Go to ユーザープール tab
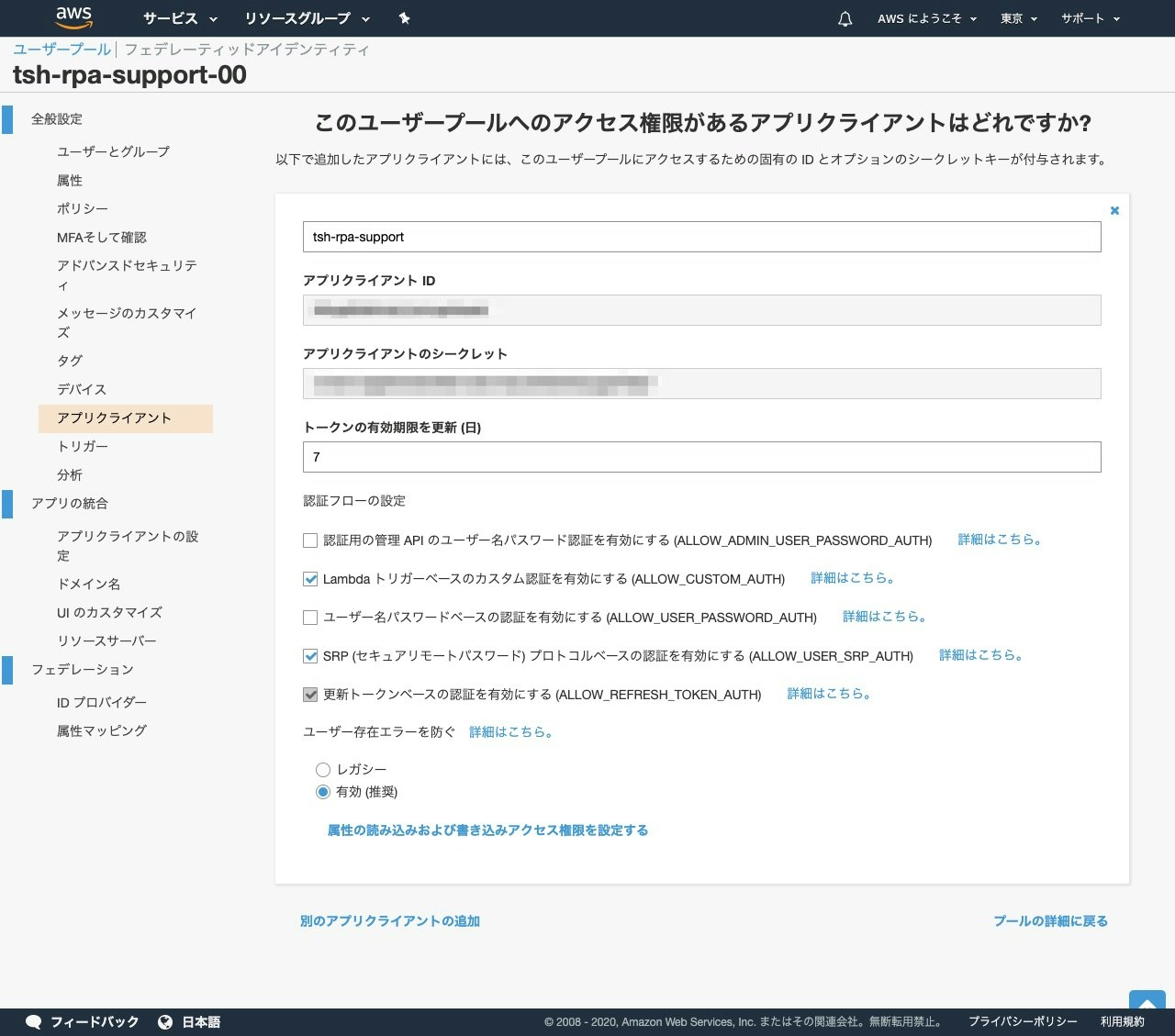Image resolution: width=1175 pixels, height=1036 pixels. pyautogui.click(x=62, y=50)
